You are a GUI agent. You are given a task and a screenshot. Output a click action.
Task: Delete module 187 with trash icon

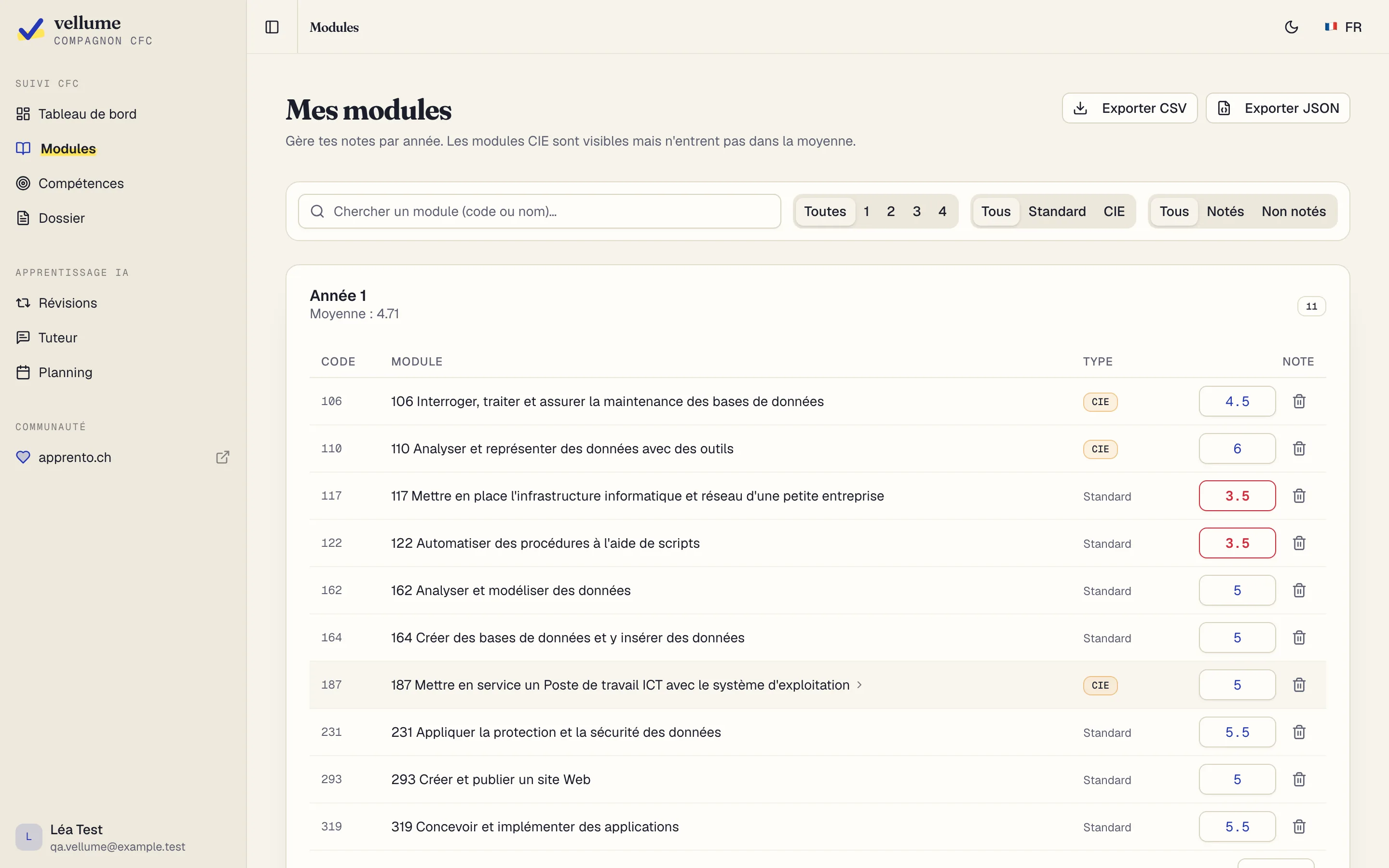pyautogui.click(x=1299, y=685)
